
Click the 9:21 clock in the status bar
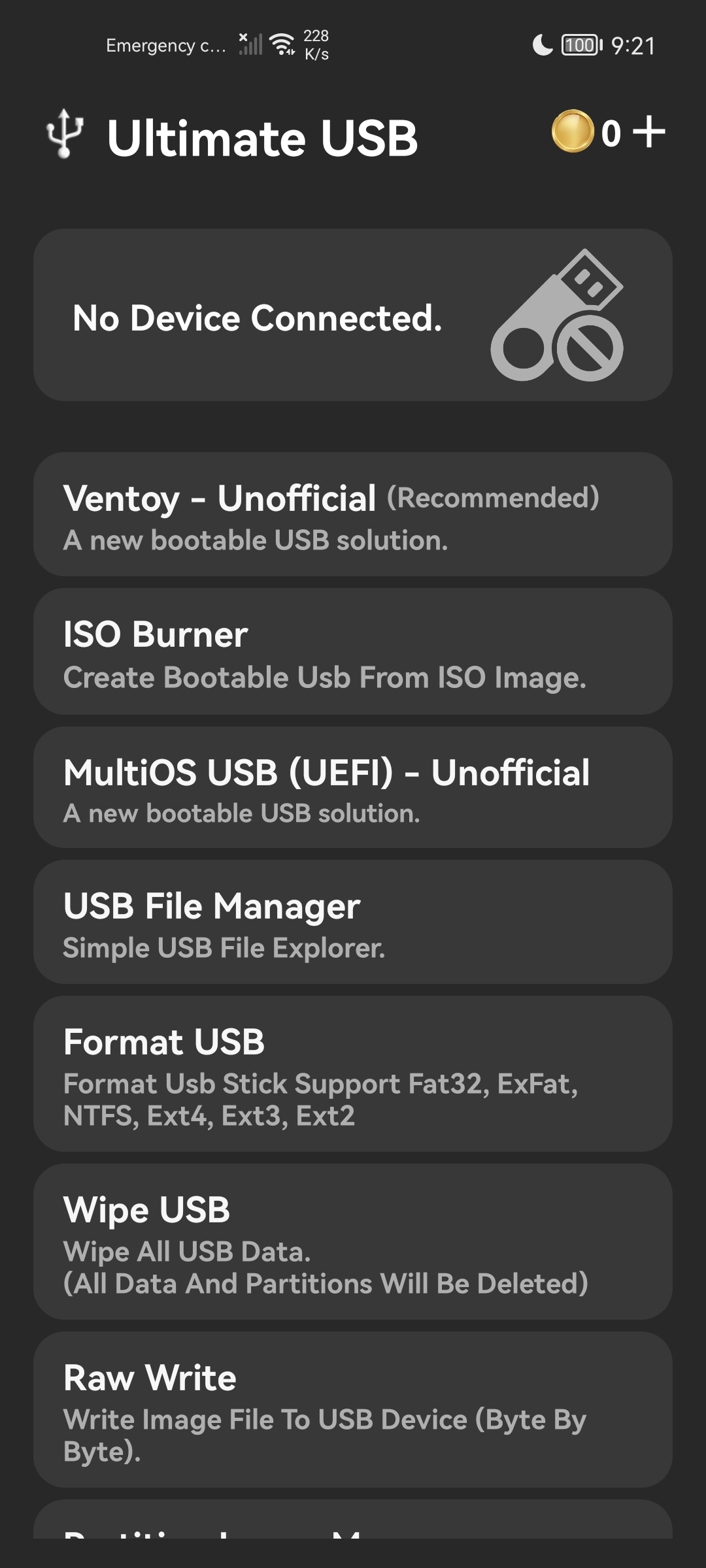coord(633,44)
